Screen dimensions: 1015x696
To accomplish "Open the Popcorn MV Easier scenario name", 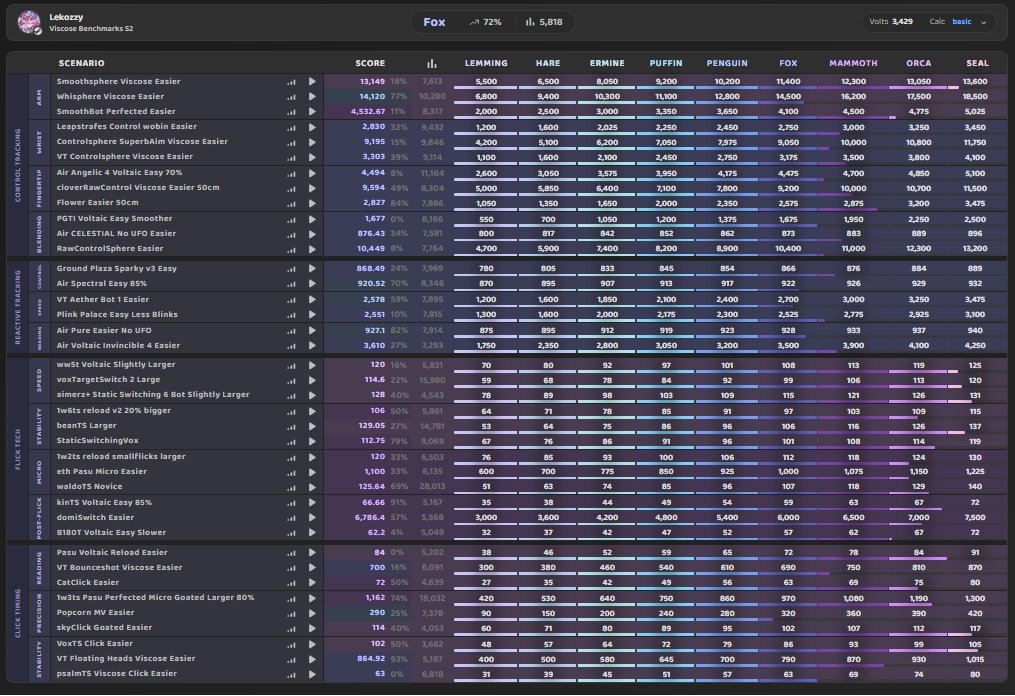I will point(95,612).
